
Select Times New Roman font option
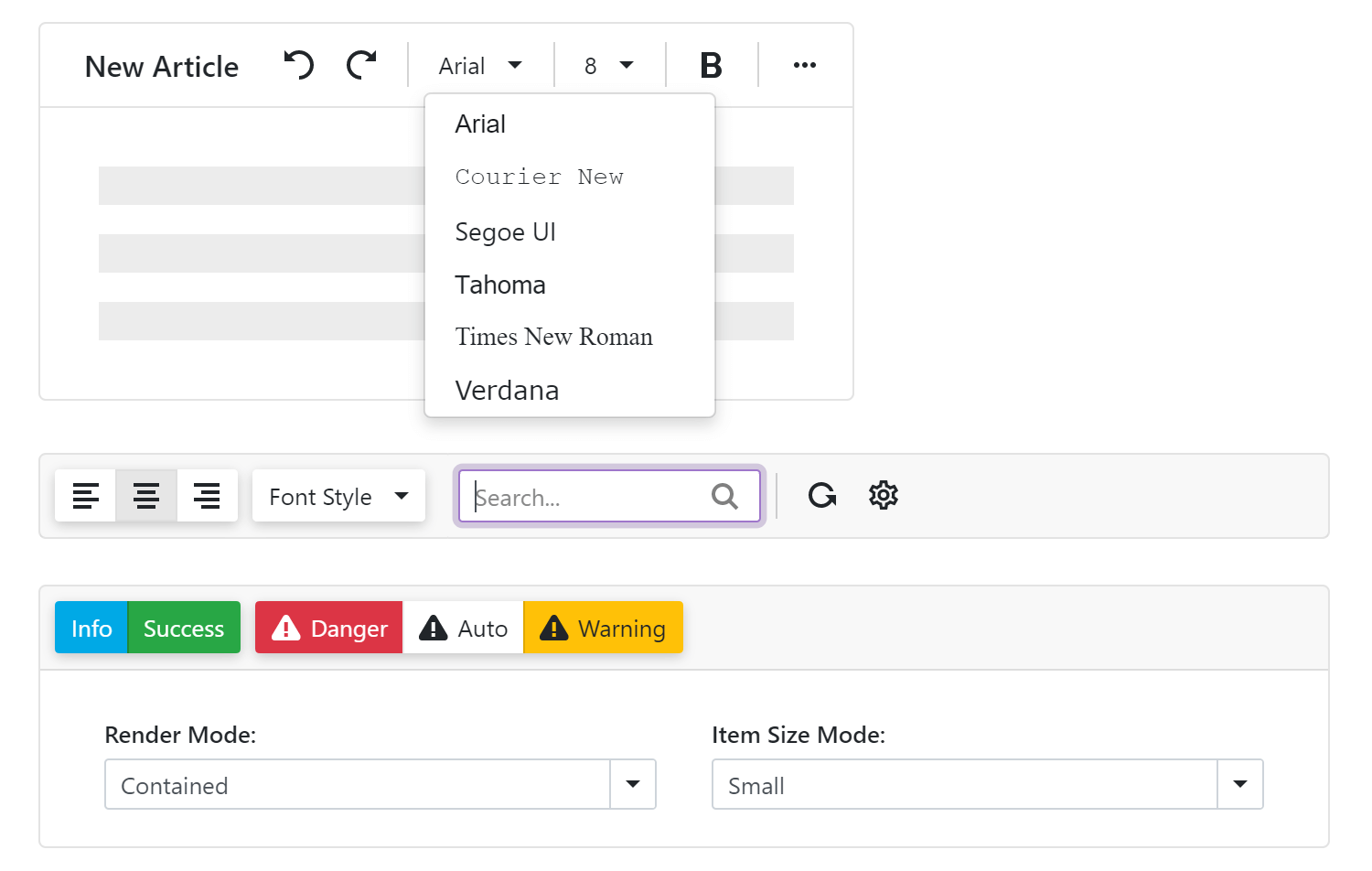553,337
